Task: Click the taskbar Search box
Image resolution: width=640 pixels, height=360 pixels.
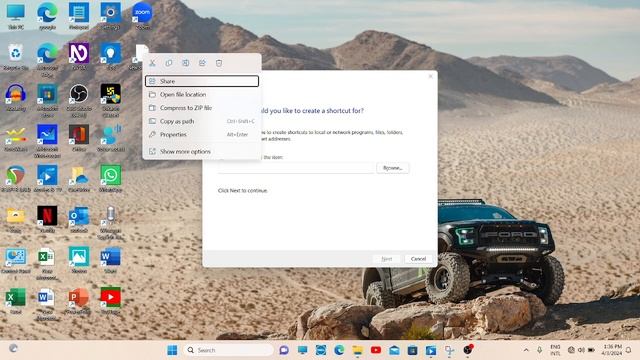Action: [229, 350]
